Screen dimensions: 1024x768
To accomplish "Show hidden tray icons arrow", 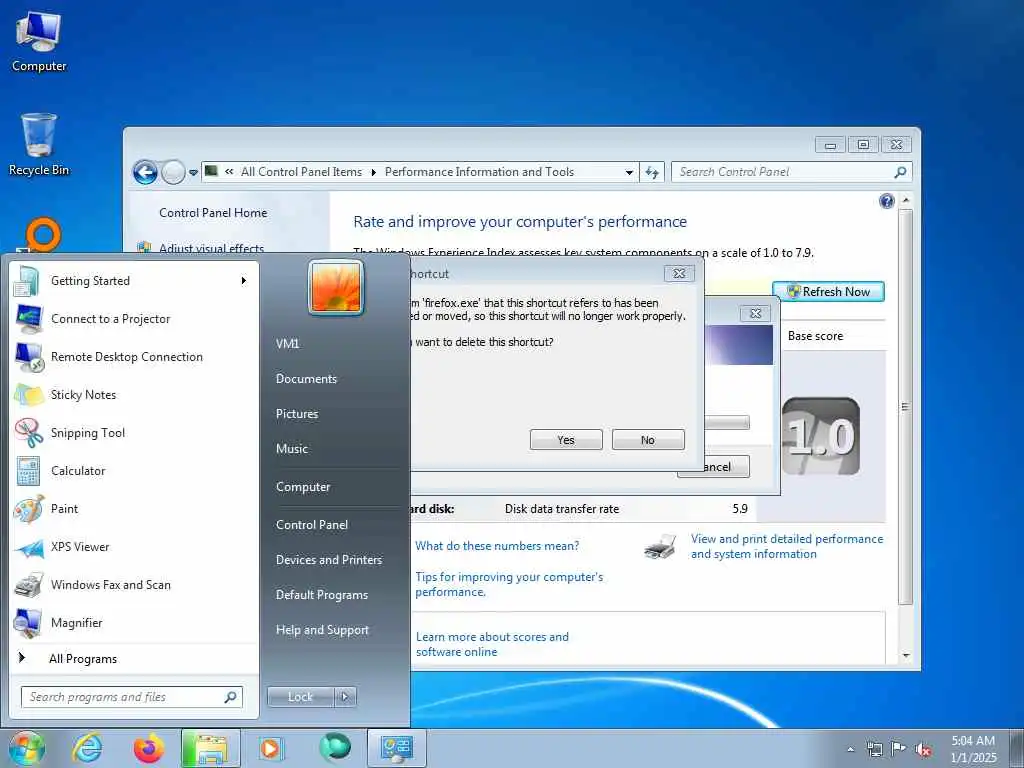I will pyautogui.click(x=850, y=750).
